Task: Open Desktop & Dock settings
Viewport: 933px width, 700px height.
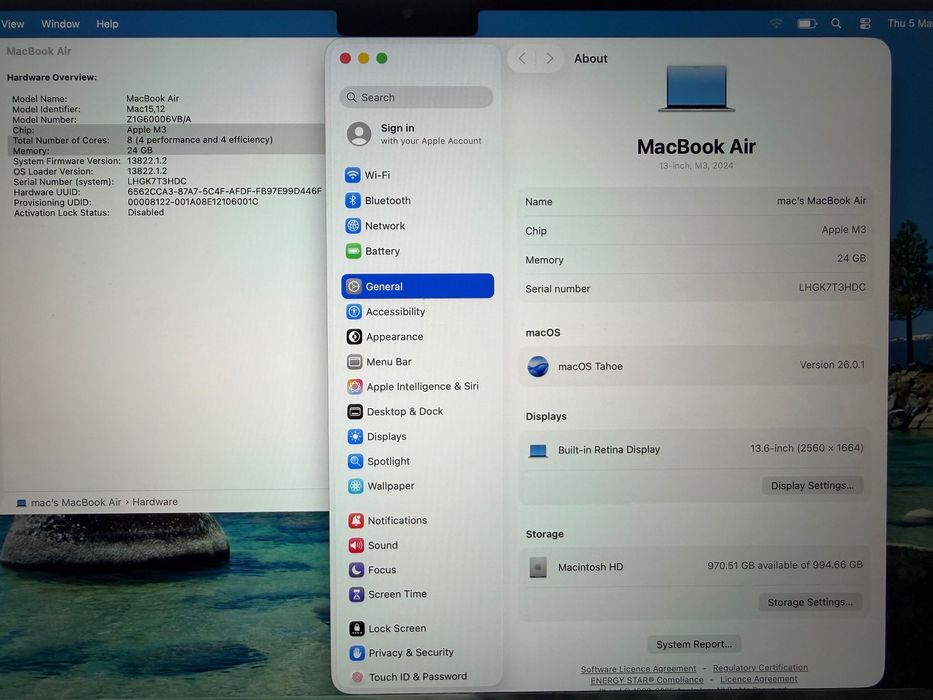Action: 417,411
